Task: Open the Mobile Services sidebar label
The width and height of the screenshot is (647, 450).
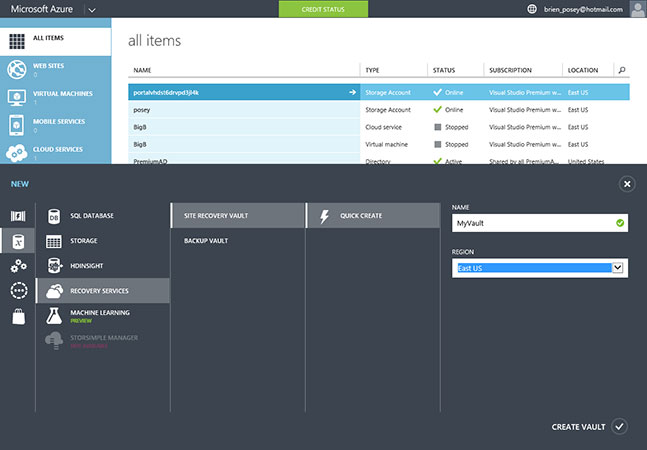Action: click(x=59, y=121)
